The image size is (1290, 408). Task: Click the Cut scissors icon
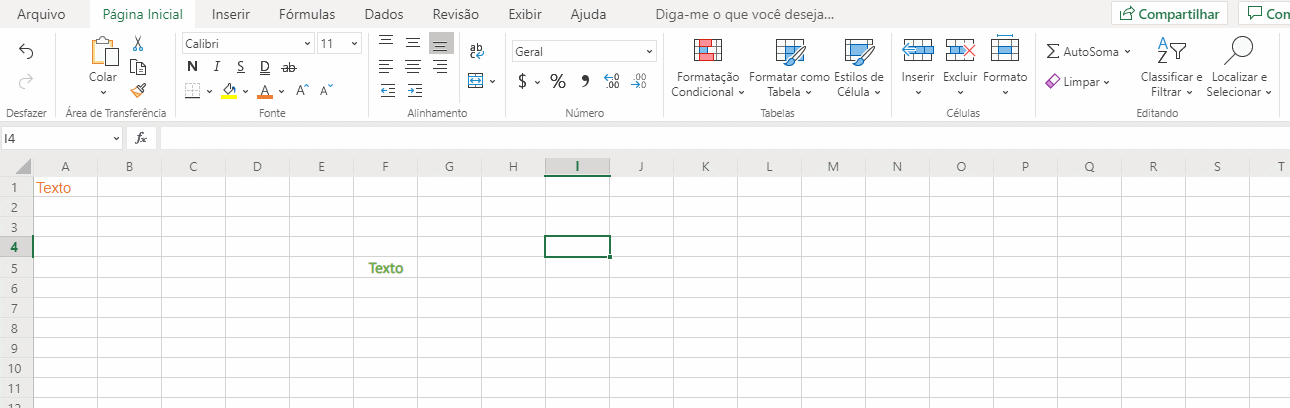[x=138, y=44]
